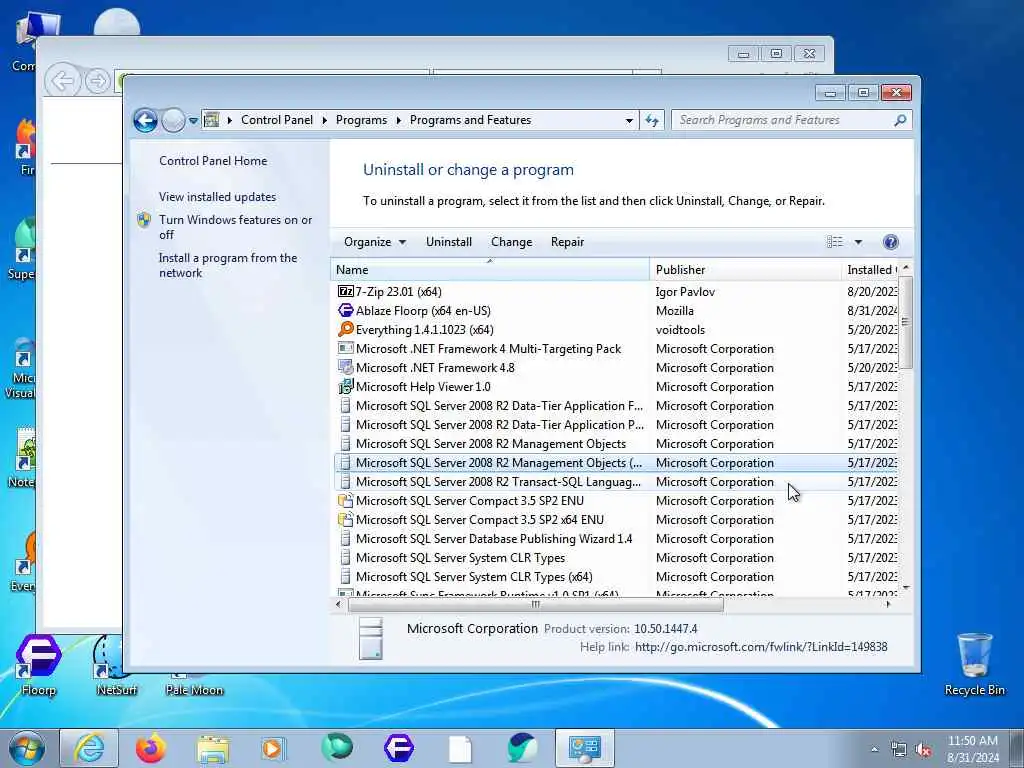The height and width of the screenshot is (768, 1024).
Task: Open the Organize menu
Action: (x=375, y=242)
